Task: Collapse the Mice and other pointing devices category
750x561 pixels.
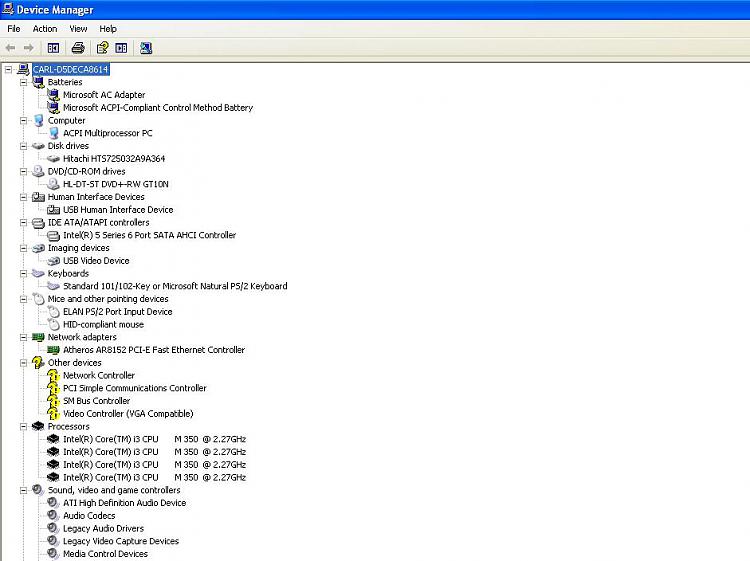Action: (x=23, y=299)
